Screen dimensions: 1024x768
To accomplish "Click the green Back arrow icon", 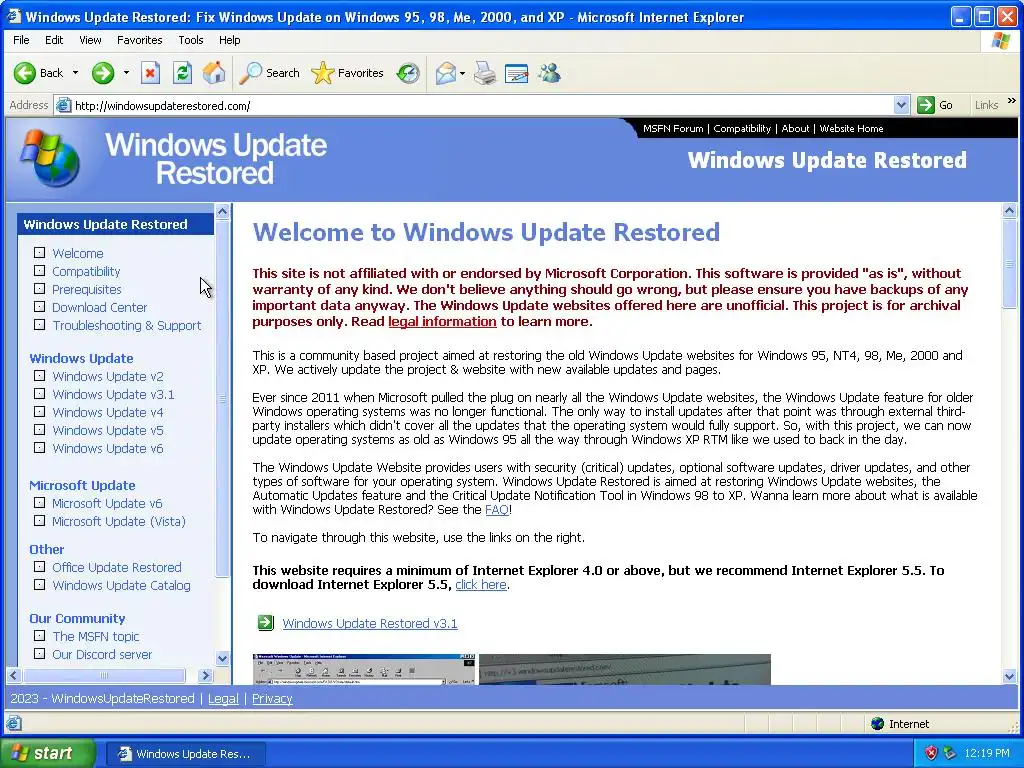I will click(25, 73).
